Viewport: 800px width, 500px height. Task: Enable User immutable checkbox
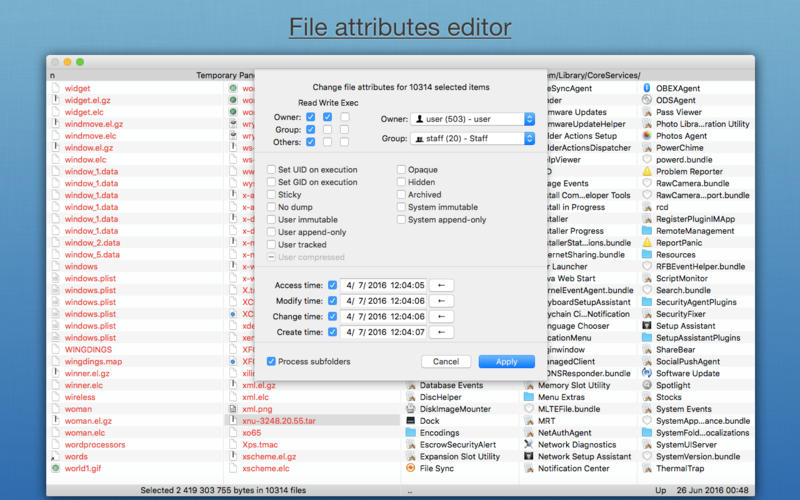pos(271,219)
